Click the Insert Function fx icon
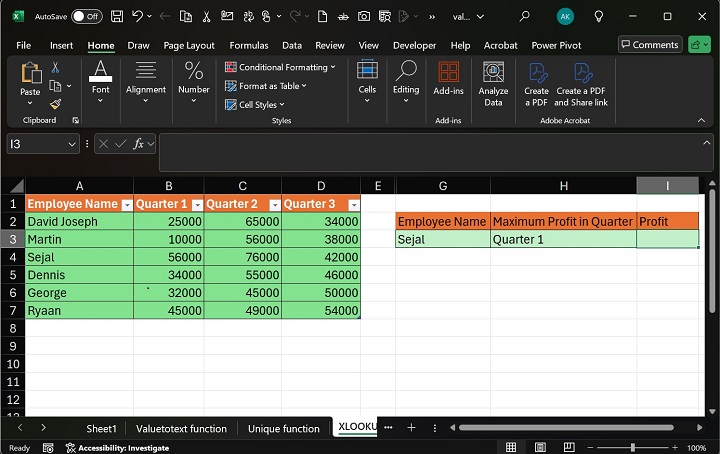Image resolution: width=720 pixels, height=454 pixels. coord(139,144)
